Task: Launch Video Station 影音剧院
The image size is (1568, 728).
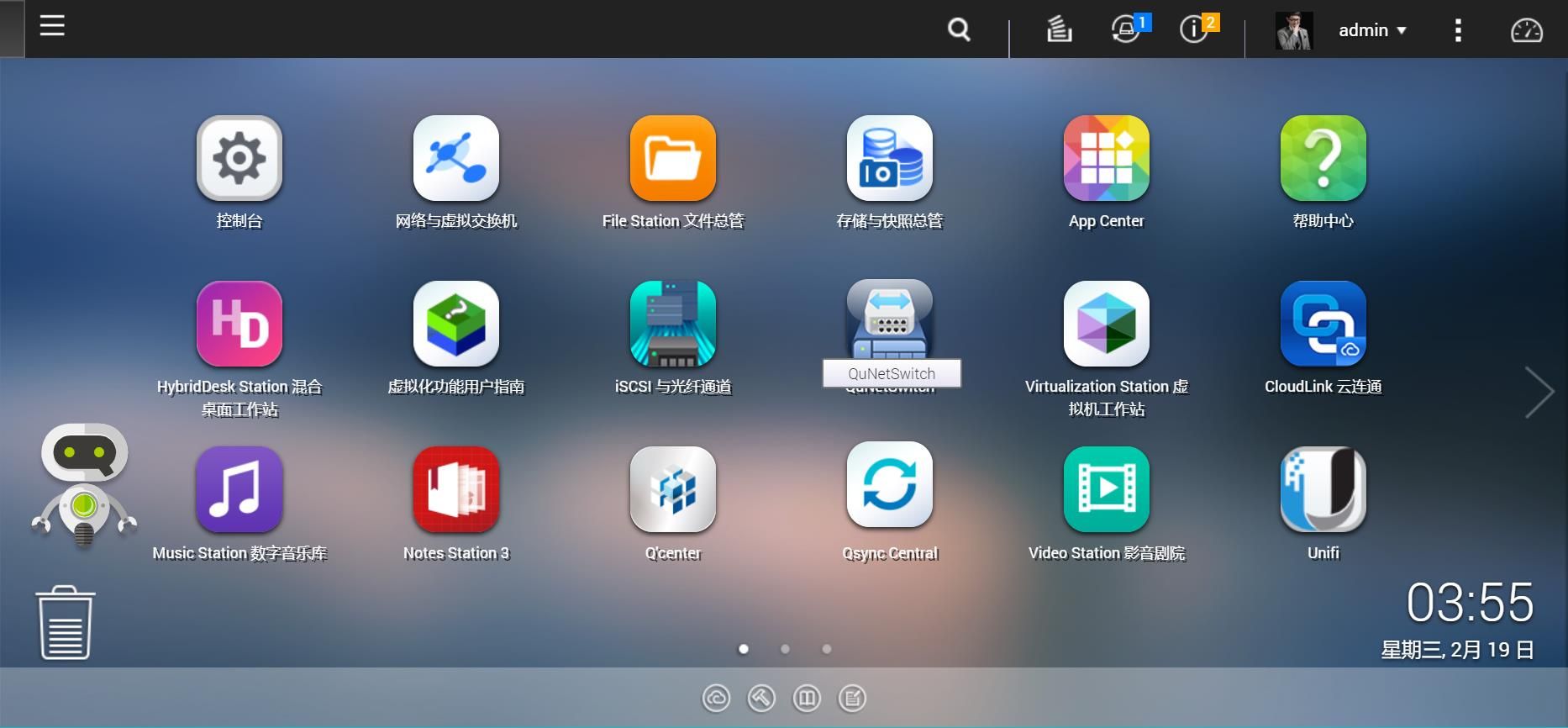Action: click(x=1107, y=489)
